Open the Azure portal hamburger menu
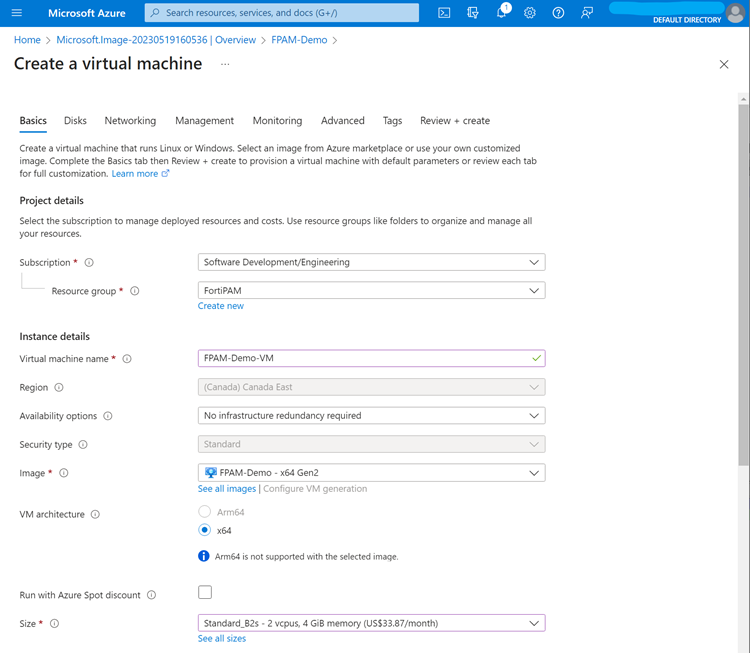The image size is (751, 654). [17, 13]
